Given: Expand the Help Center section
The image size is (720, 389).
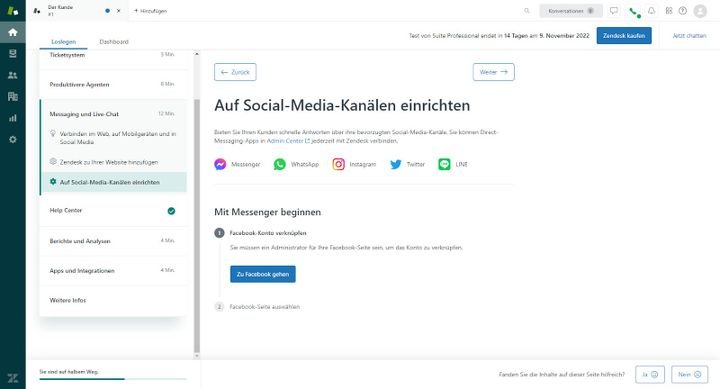Looking at the screenshot, I should 113,211.
